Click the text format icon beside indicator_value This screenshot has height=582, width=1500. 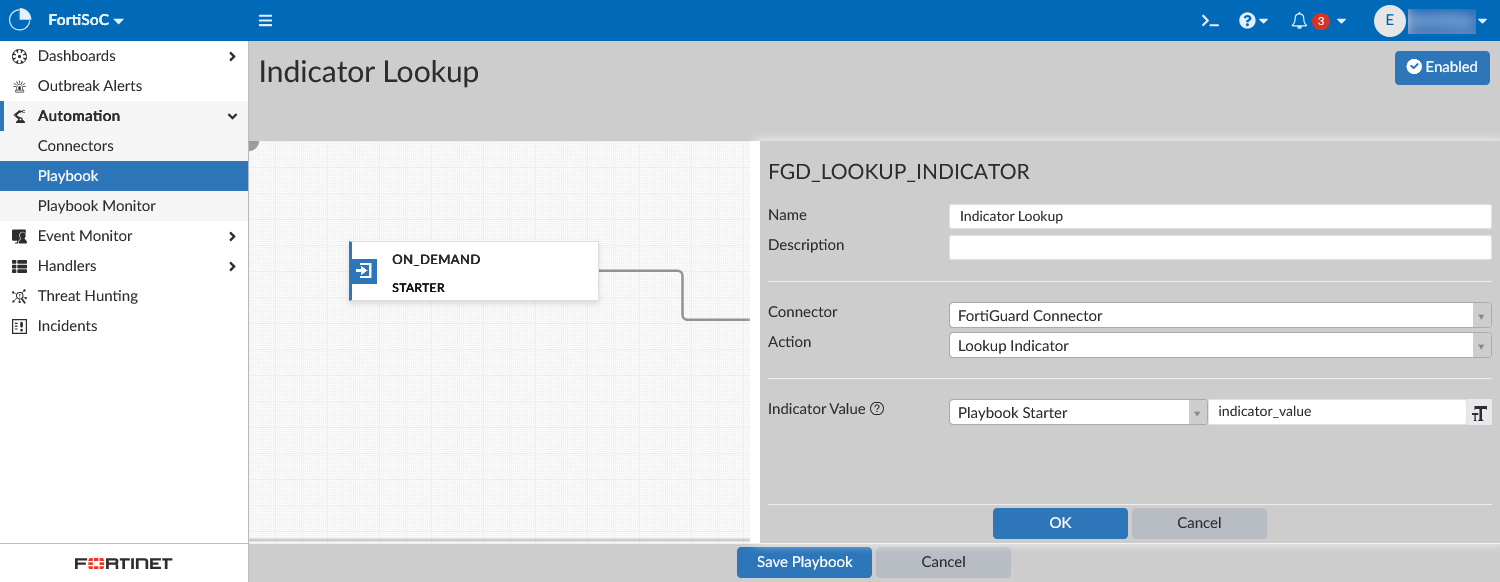[1479, 413]
